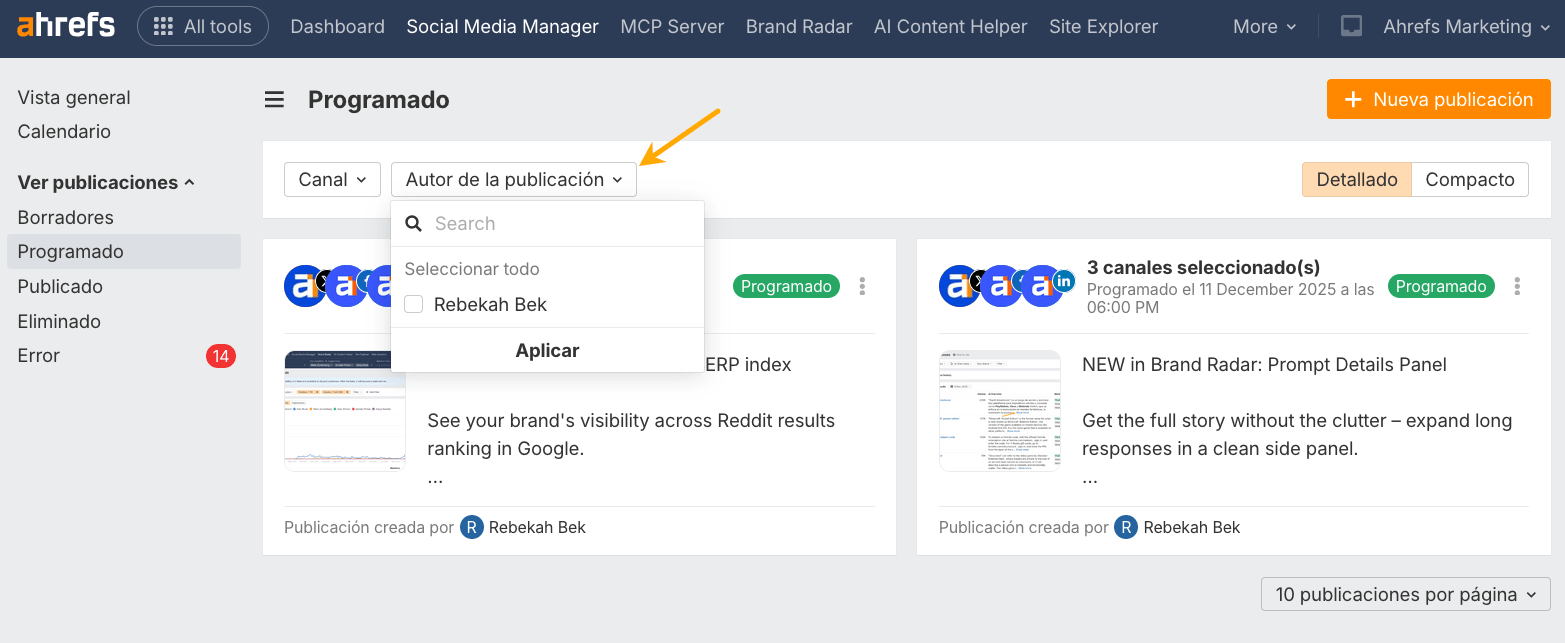Click the Error badge showing 14 in sidebar

220,356
